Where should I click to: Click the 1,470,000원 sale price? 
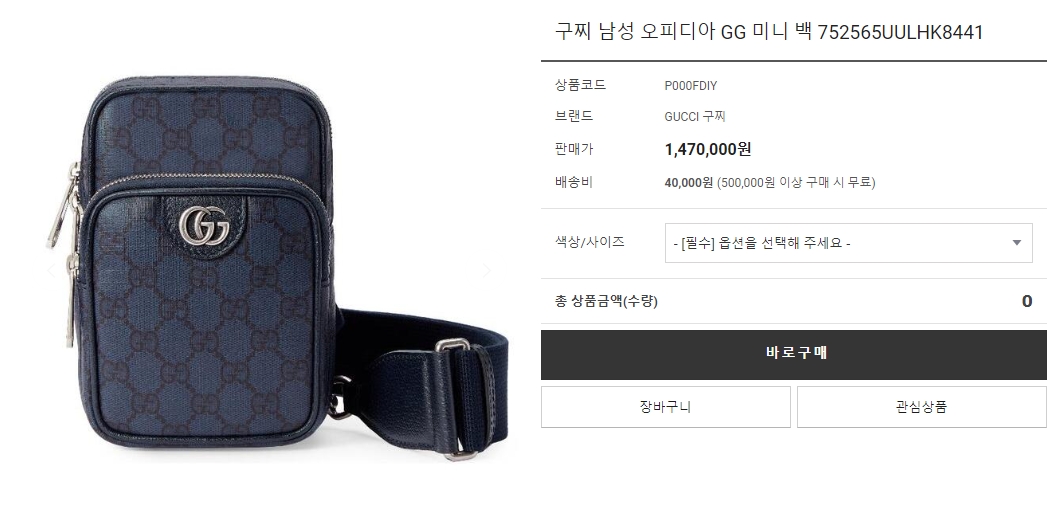(x=708, y=149)
